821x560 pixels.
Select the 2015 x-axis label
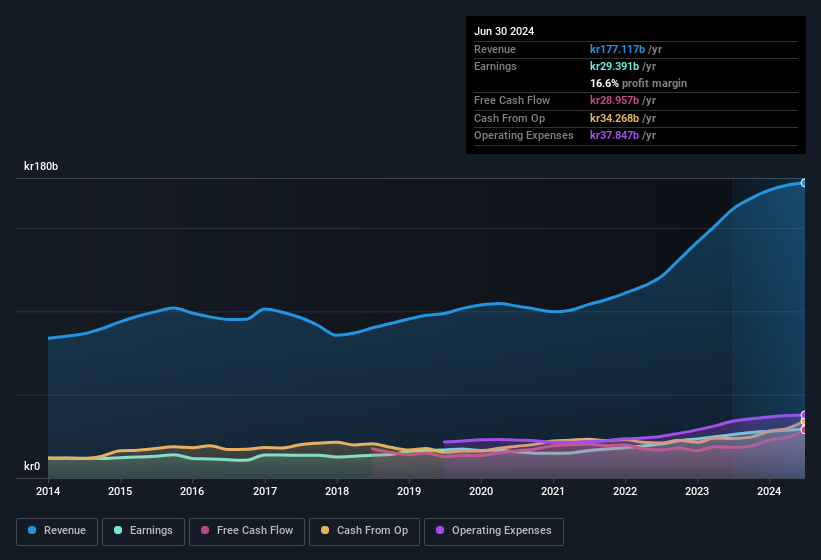tap(120, 491)
